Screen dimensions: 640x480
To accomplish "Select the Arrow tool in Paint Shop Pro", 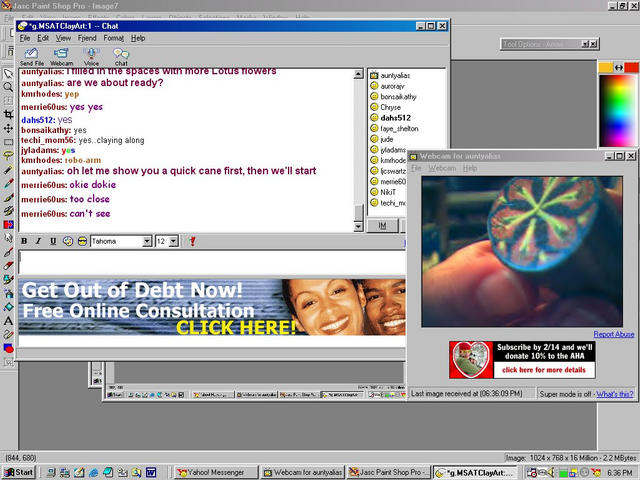I will pyautogui.click(x=8, y=73).
